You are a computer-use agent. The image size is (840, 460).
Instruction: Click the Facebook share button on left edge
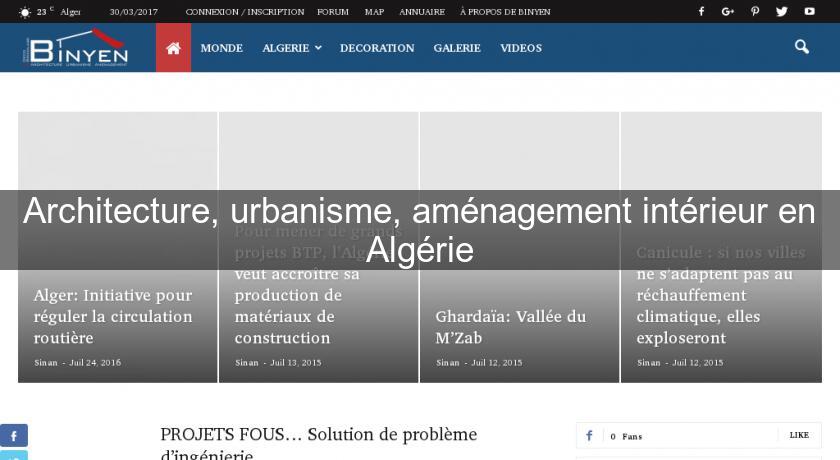pyautogui.click(x=14, y=435)
